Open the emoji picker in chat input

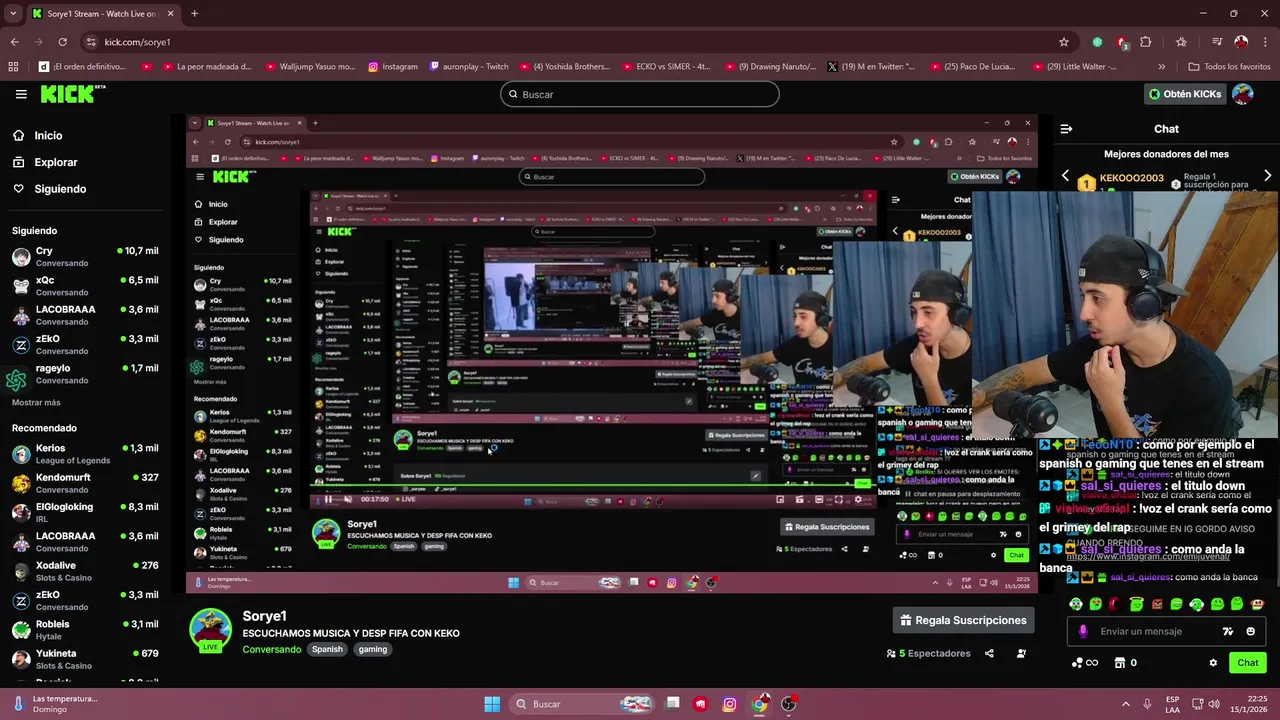point(1250,631)
